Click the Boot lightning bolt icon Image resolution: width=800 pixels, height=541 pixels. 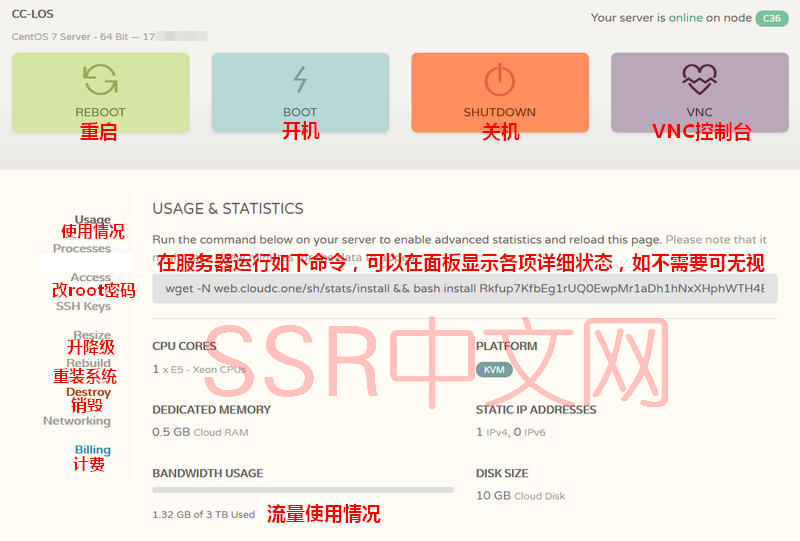[x=300, y=79]
